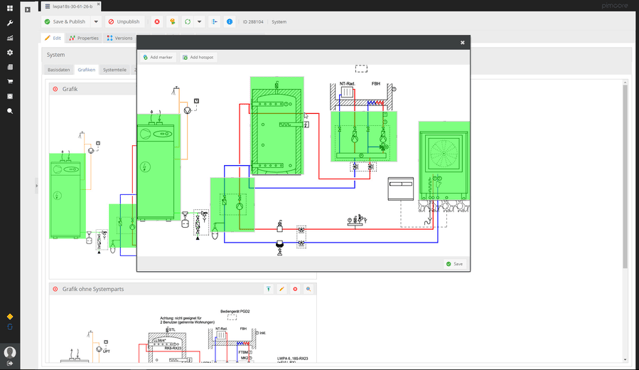The height and width of the screenshot is (370, 639).
Task: Click the blue icon below the yellow diamond
Action: point(10,327)
